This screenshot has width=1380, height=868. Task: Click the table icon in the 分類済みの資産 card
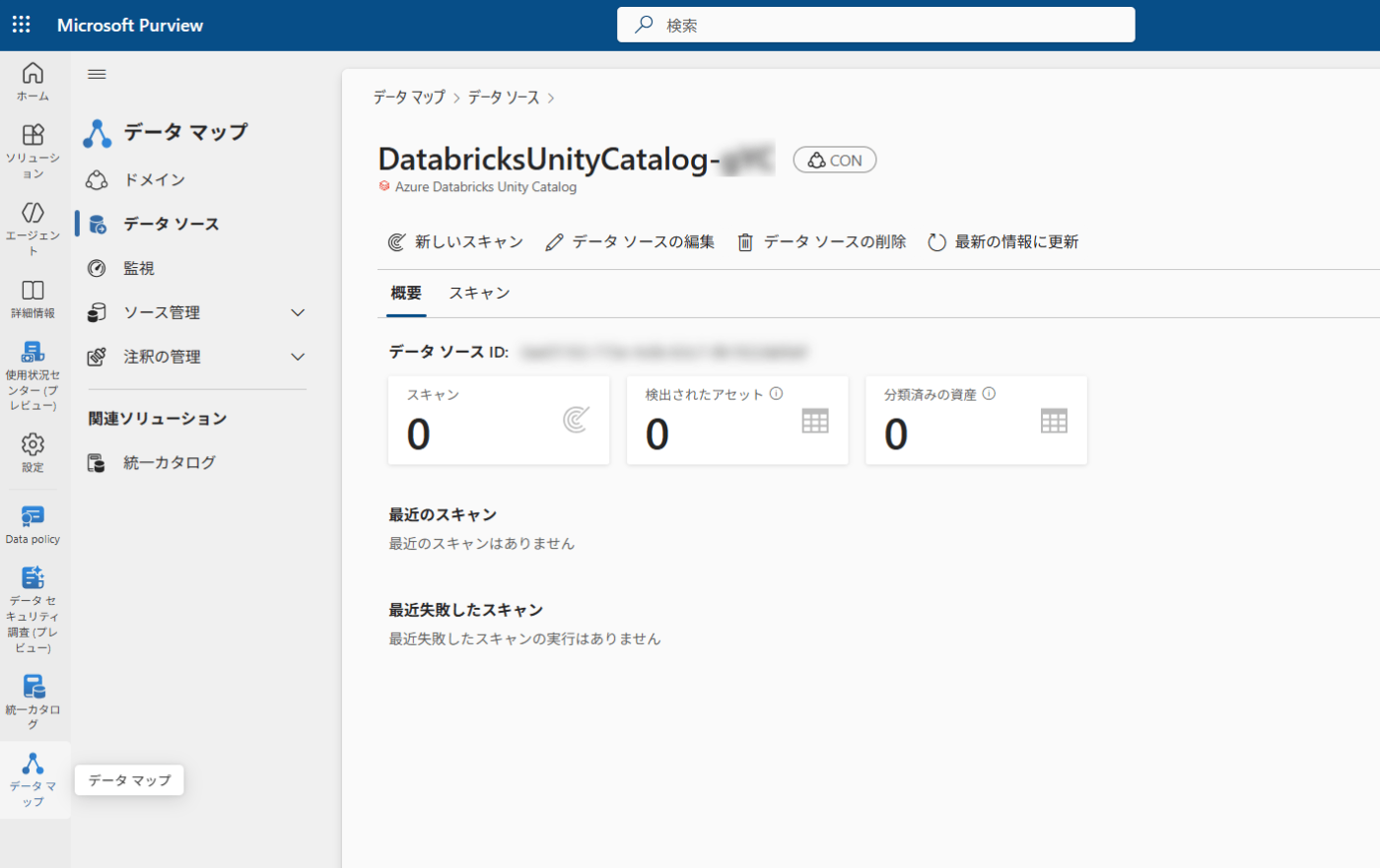click(1054, 421)
